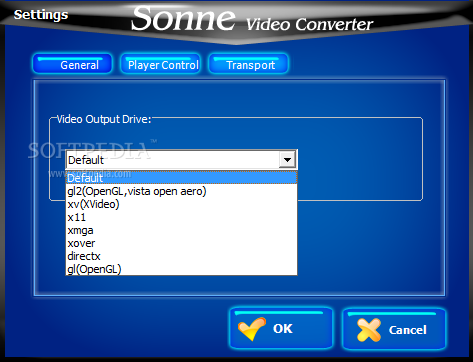Collapse the Video Output Drive dropdown arrow
The height and width of the screenshot is (362, 473).
(x=287, y=160)
